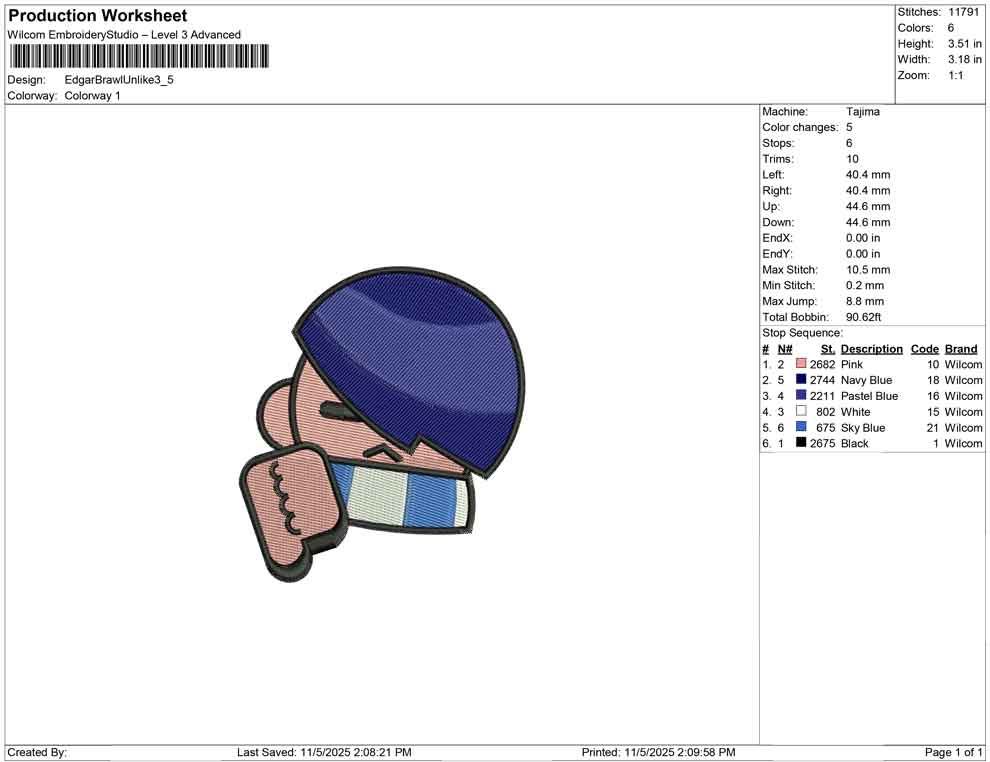Image resolution: width=990 pixels, height=762 pixels.
Task: Click the Sky Blue thread color swatch
Action: (x=801, y=427)
